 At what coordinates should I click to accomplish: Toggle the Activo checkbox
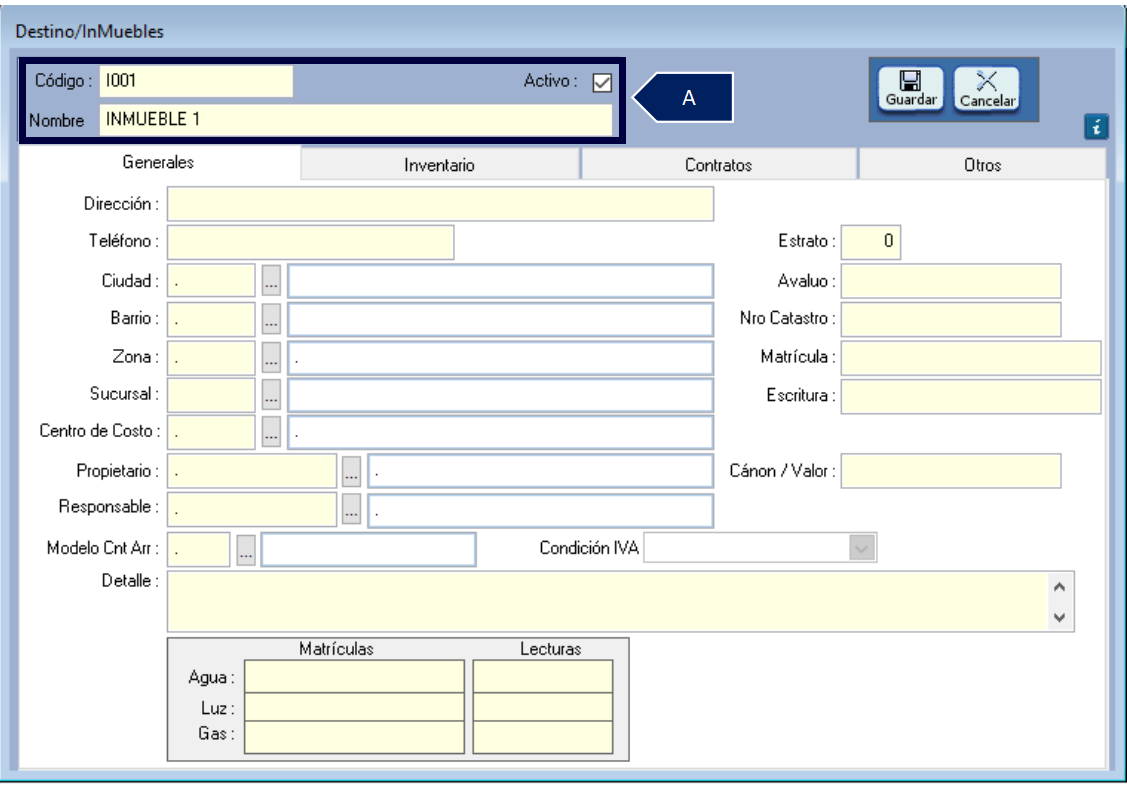pos(602,83)
